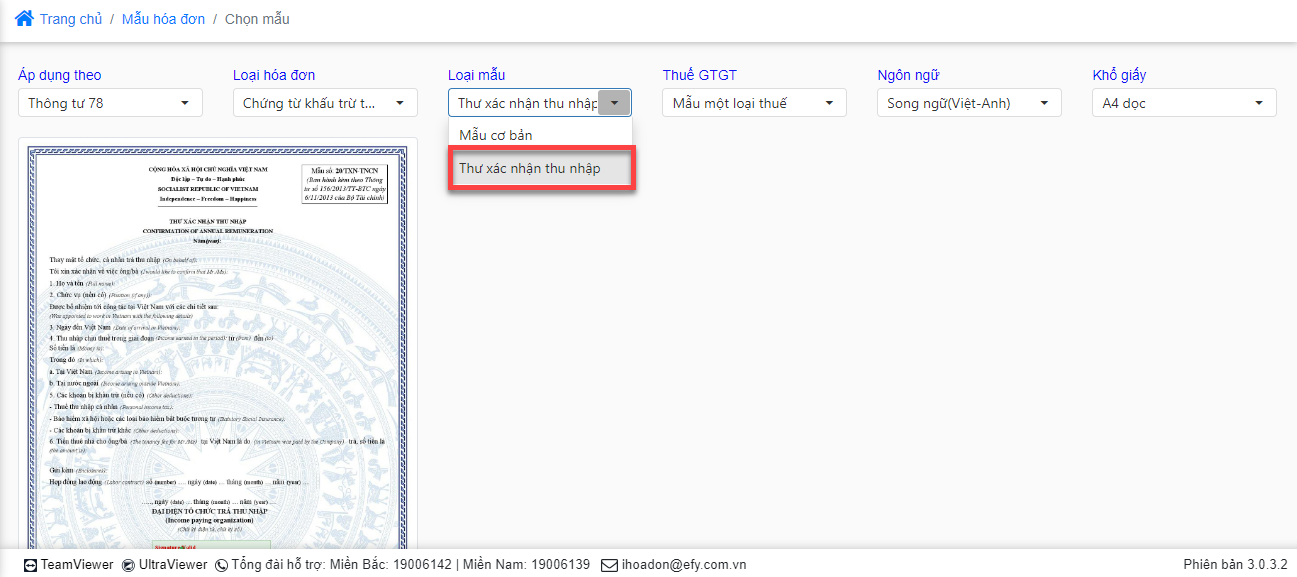This screenshot has height=577, width=1297.
Task: Click the phone support hotline icon
Action: [221, 565]
